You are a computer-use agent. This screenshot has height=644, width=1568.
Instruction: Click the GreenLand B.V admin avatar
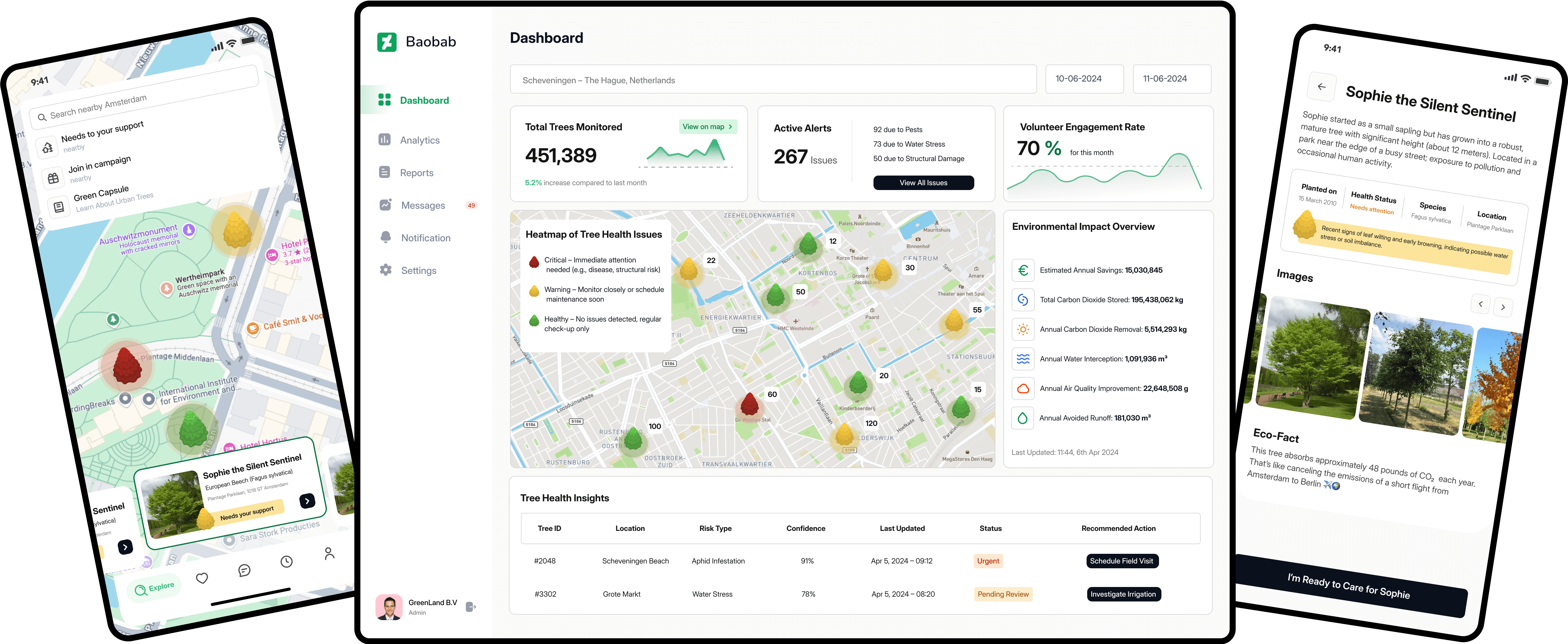tap(389, 607)
